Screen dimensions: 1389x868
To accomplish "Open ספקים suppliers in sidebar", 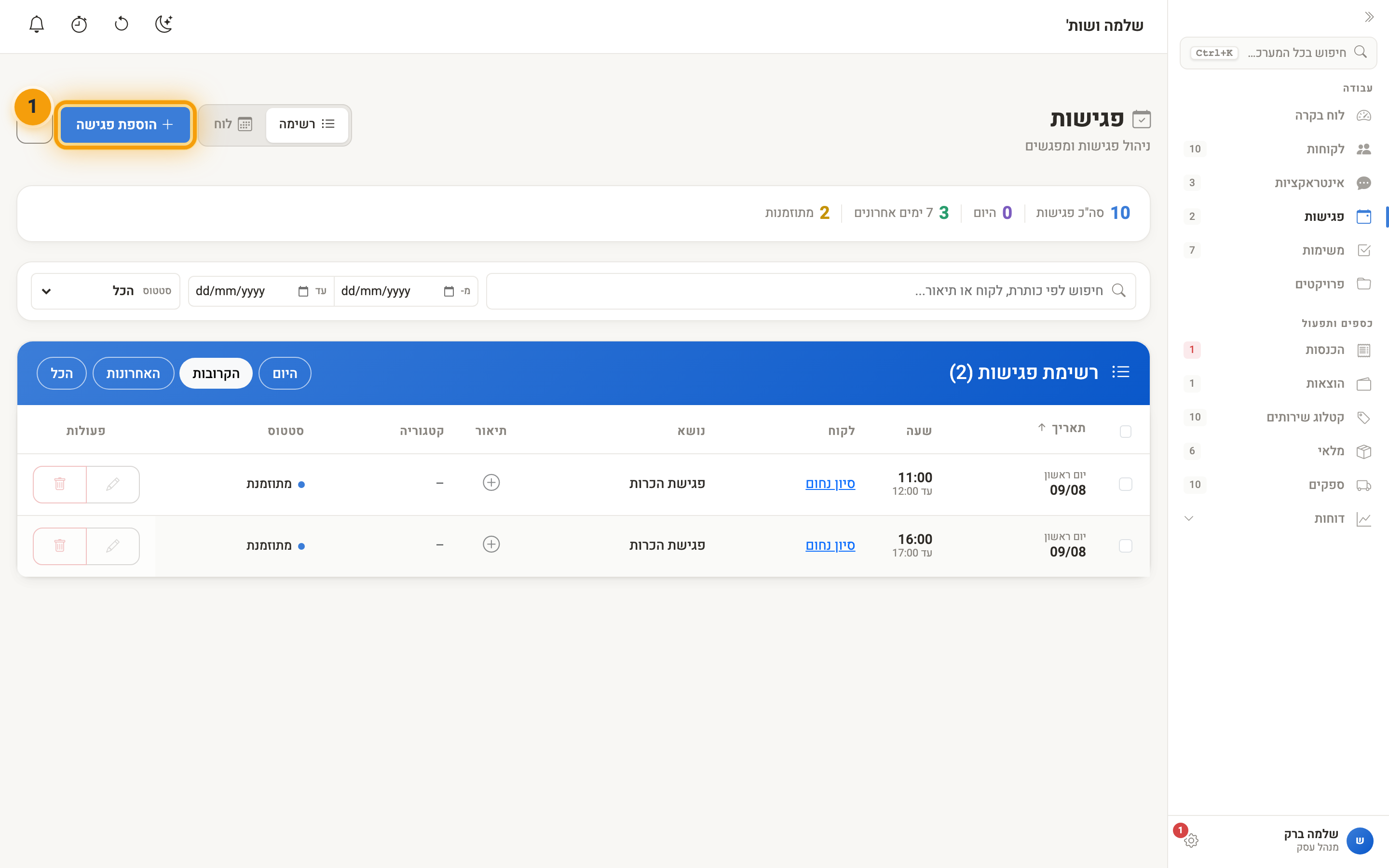I will [x=1278, y=485].
